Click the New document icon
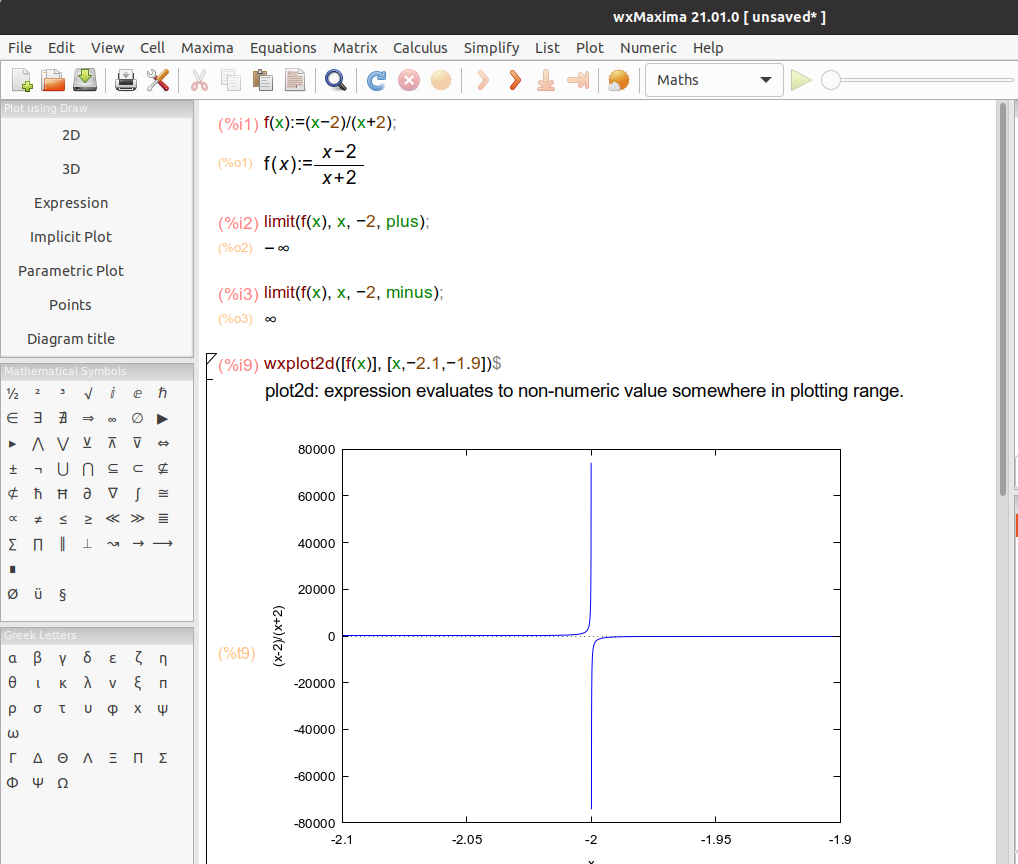The image size is (1018, 864). 22,80
